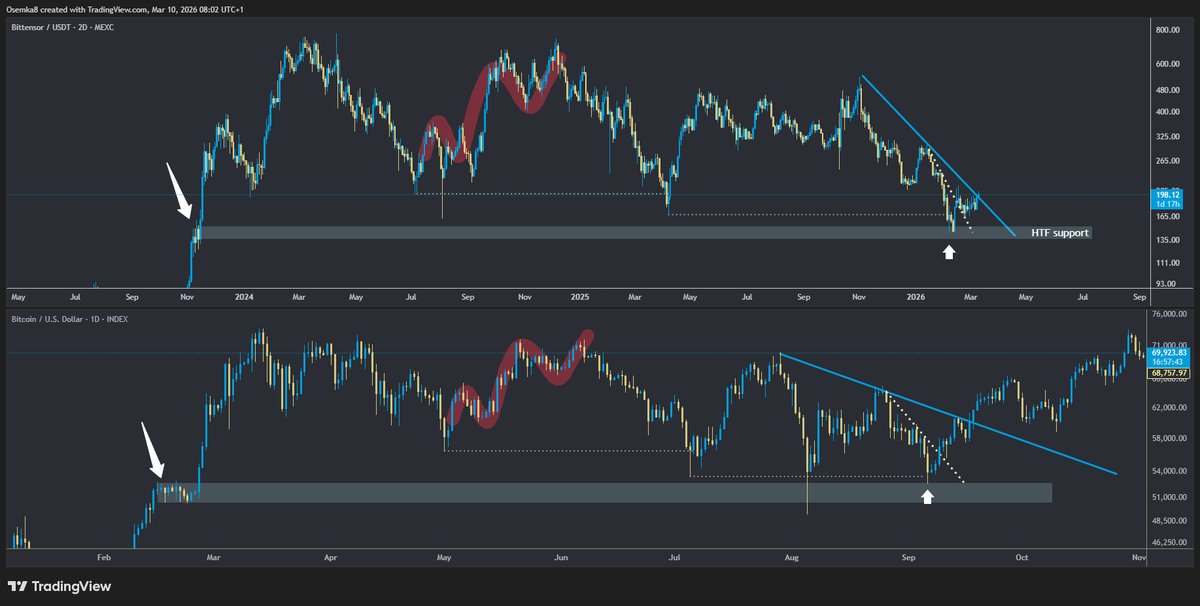The height and width of the screenshot is (606, 1200).
Task: Click the 265.00 price axis value
Action: click(x=1168, y=160)
